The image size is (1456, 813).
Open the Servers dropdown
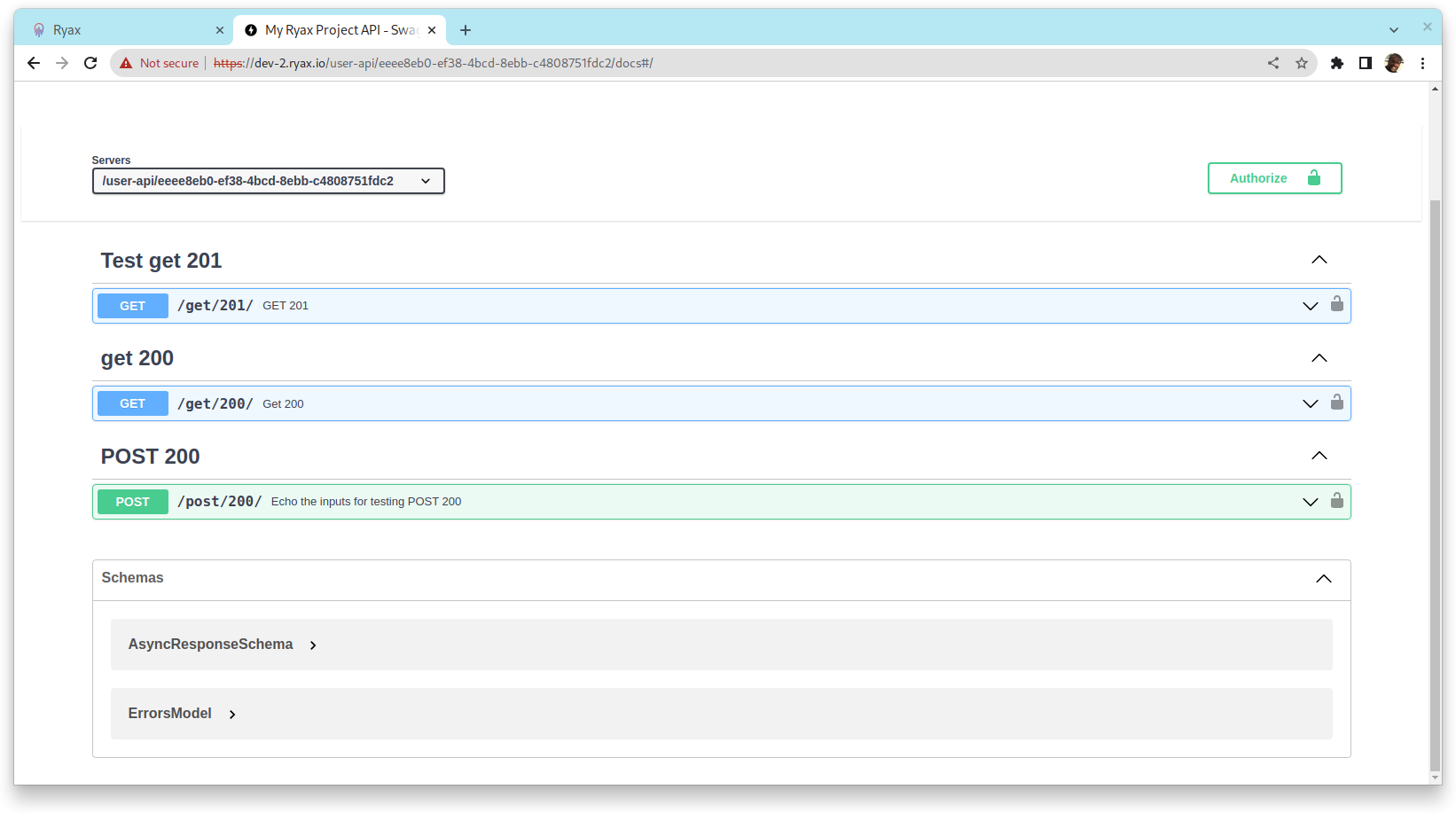(268, 180)
